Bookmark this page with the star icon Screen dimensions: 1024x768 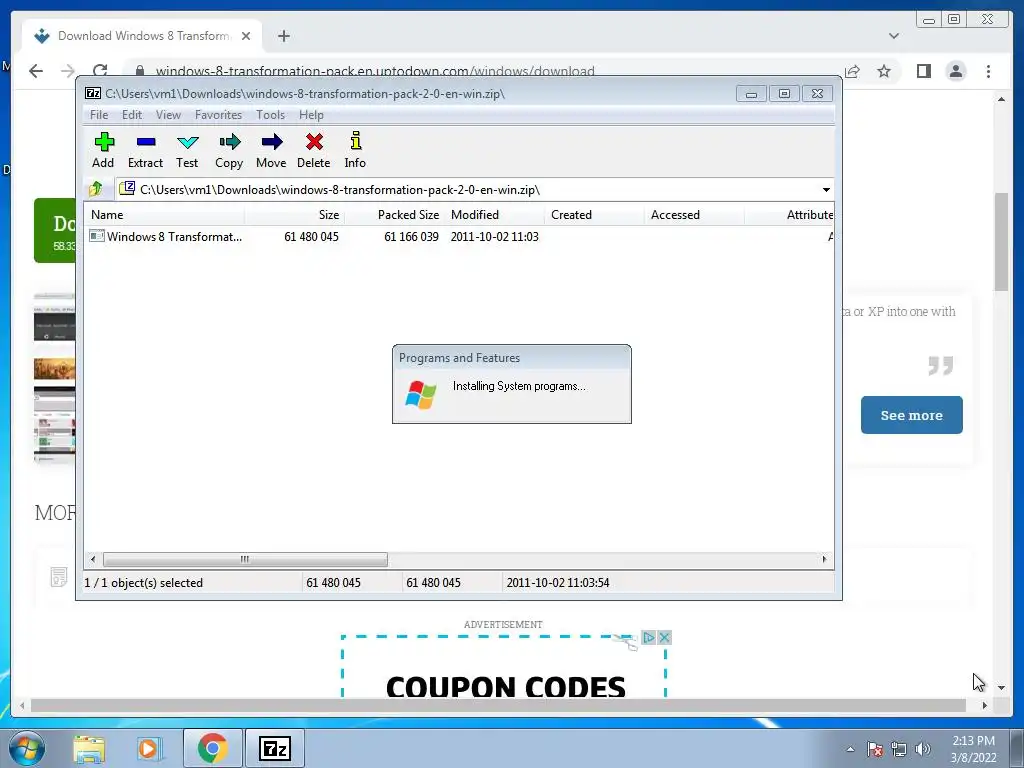pos(884,71)
